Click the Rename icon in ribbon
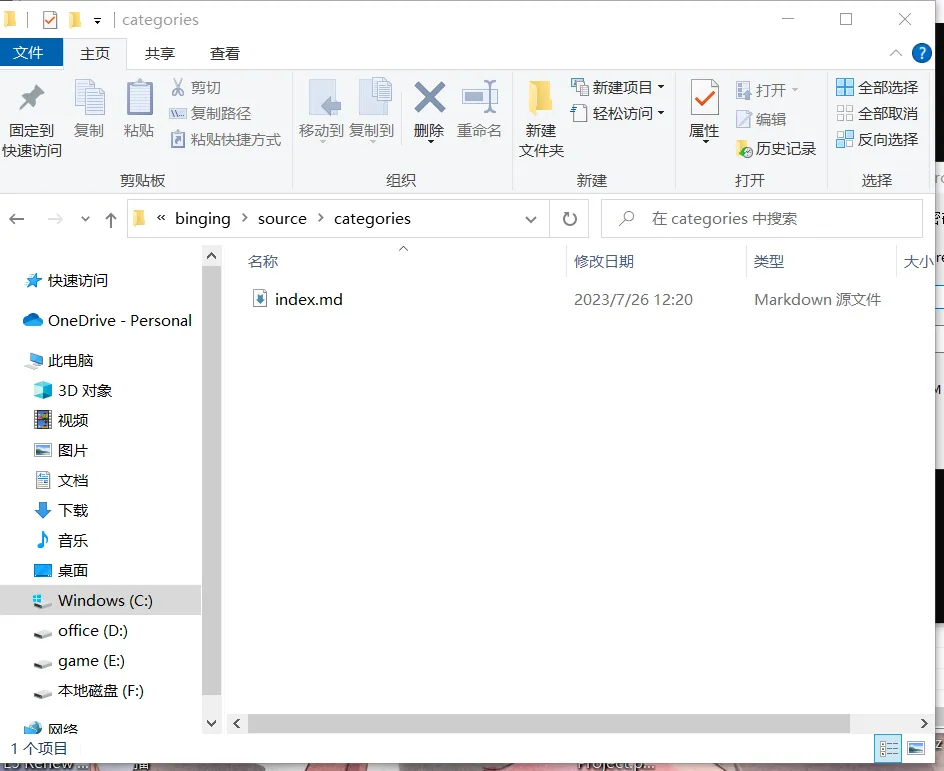Image resolution: width=944 pixels, height=771 pixels. coord(479,100)
